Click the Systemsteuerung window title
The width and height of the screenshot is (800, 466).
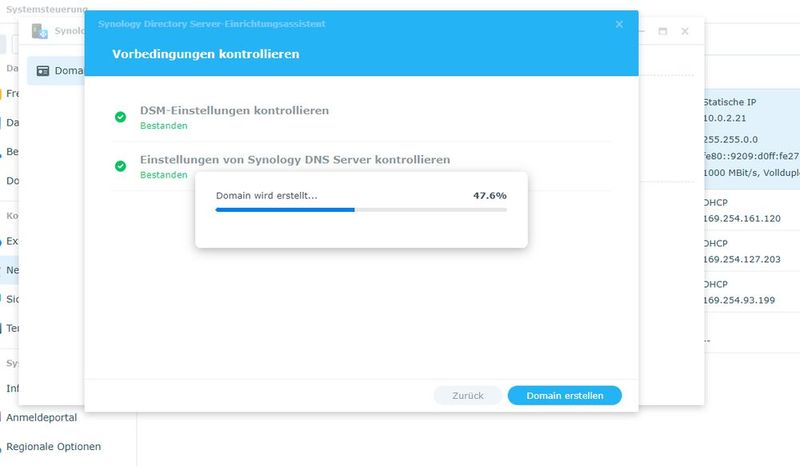point(46,9)
